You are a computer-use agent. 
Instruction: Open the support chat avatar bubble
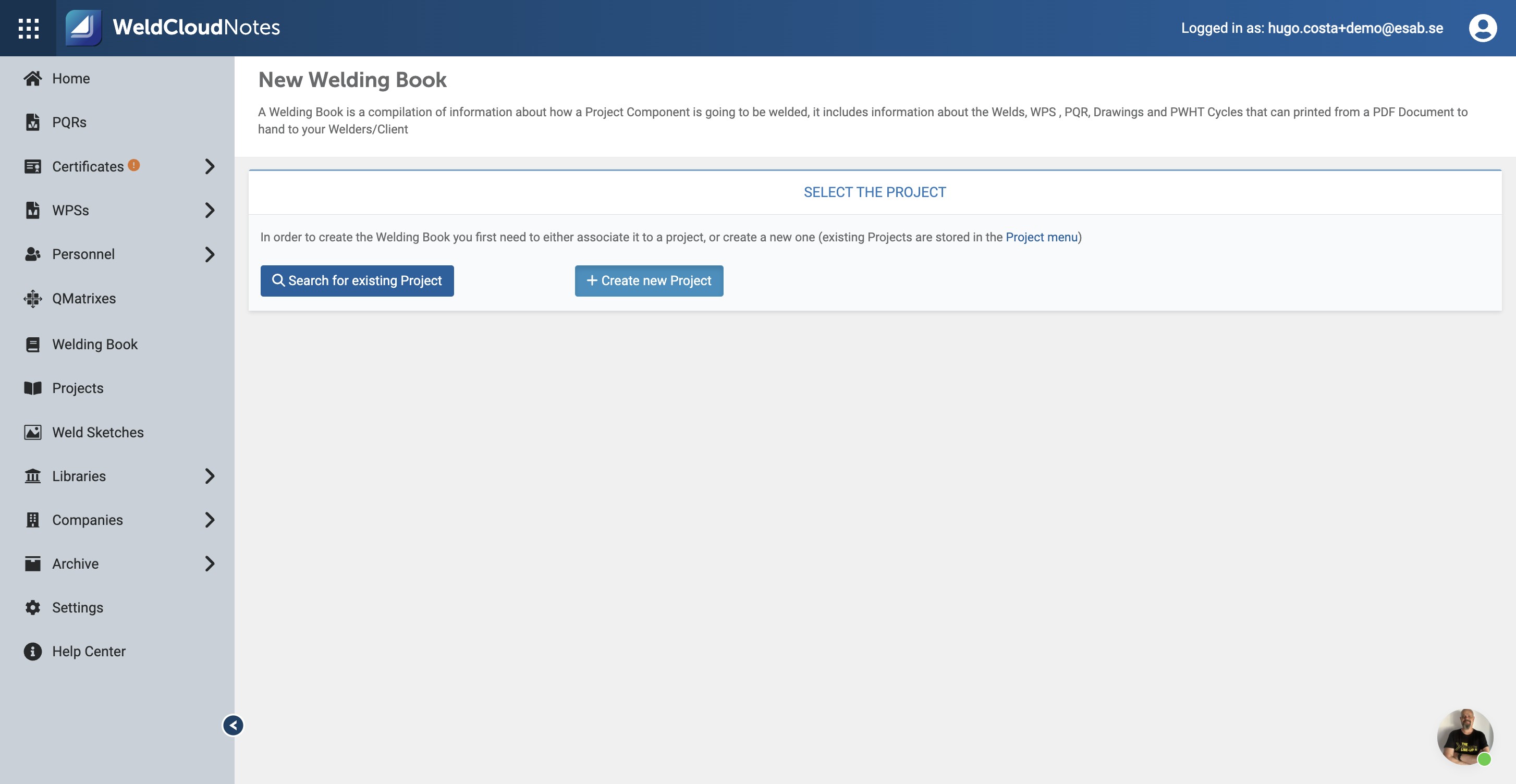[1465, 737]
